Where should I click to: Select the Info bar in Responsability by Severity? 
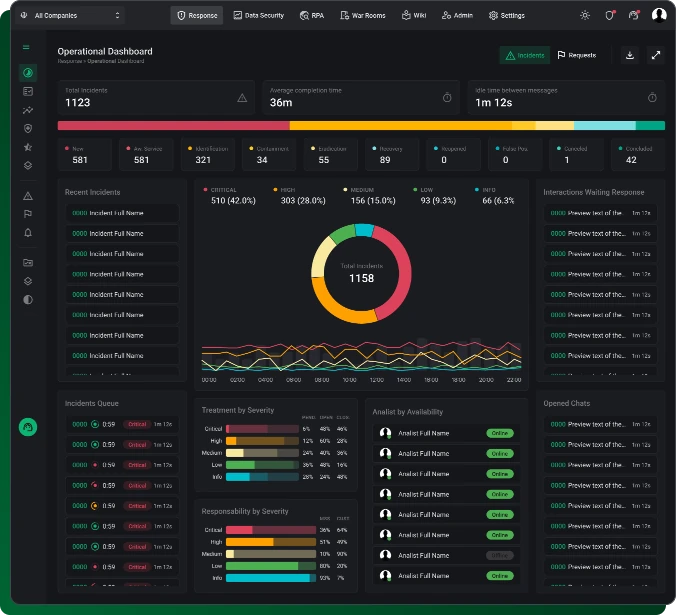point(271,578)
